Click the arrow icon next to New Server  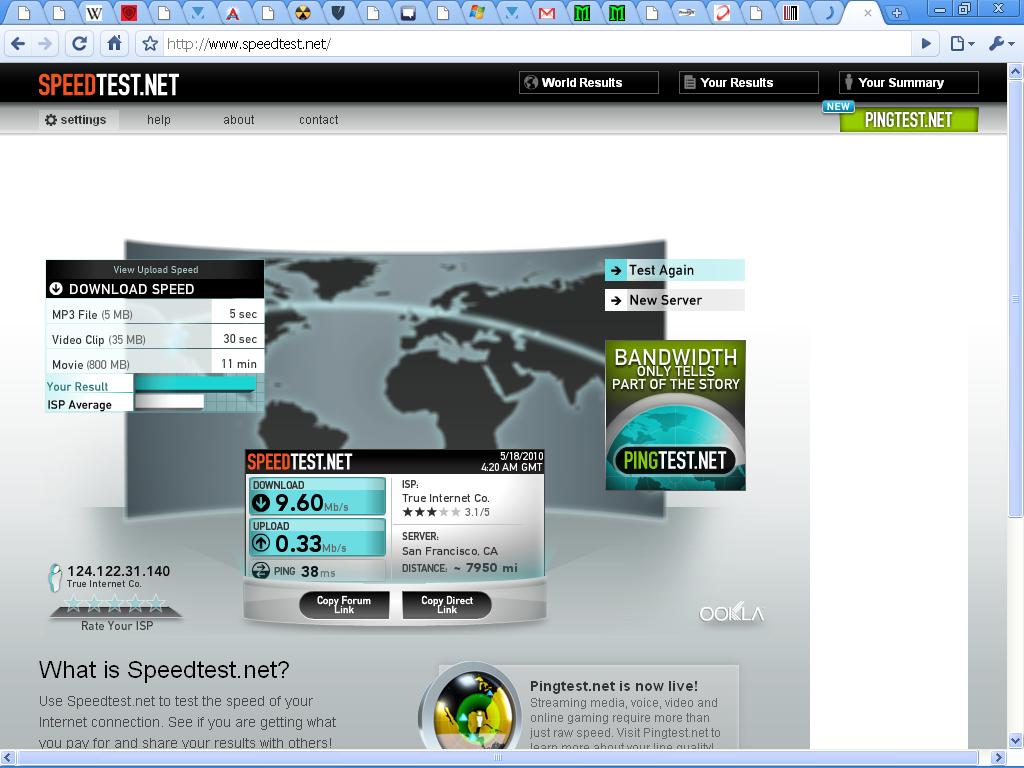[616, 300]
